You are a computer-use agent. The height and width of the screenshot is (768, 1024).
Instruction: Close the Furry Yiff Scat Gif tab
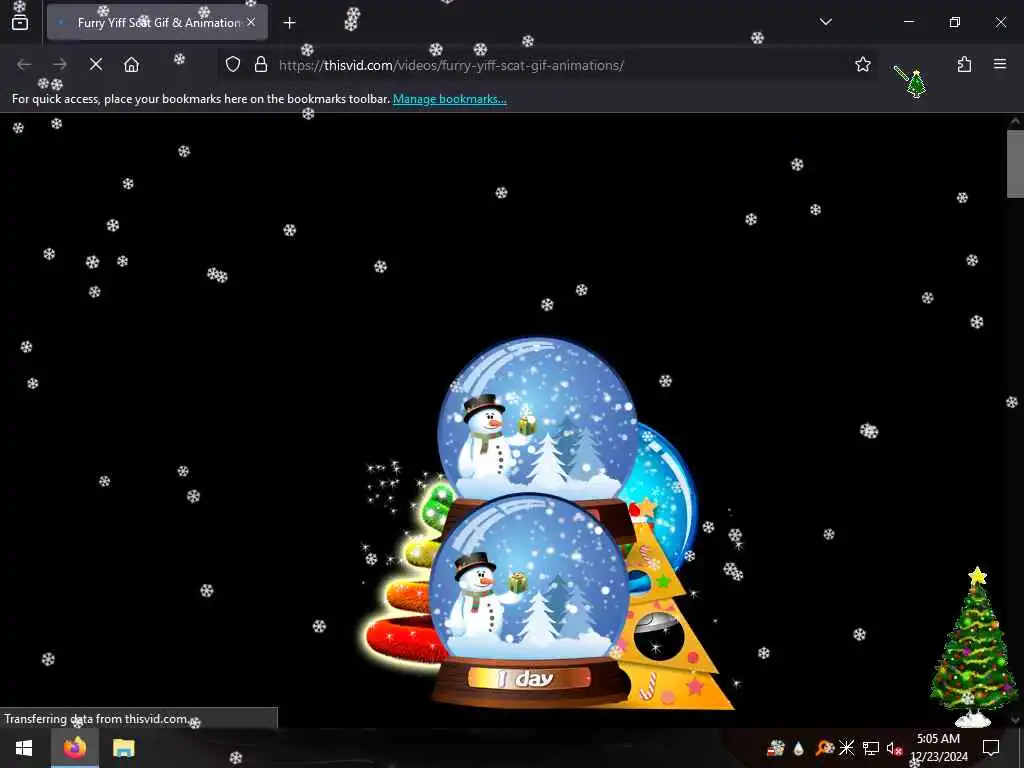pyautogui.click(x=251, y=22)
